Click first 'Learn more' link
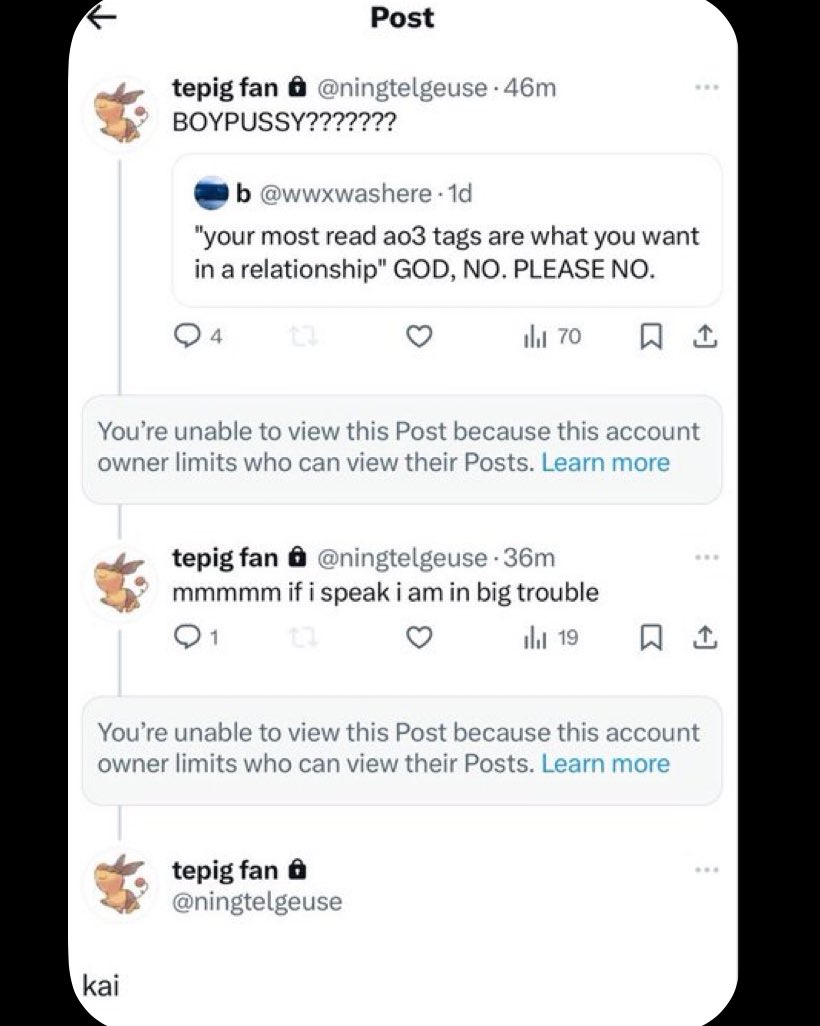This screenshot has width=820, height=1026. click(x=605, y=463)
